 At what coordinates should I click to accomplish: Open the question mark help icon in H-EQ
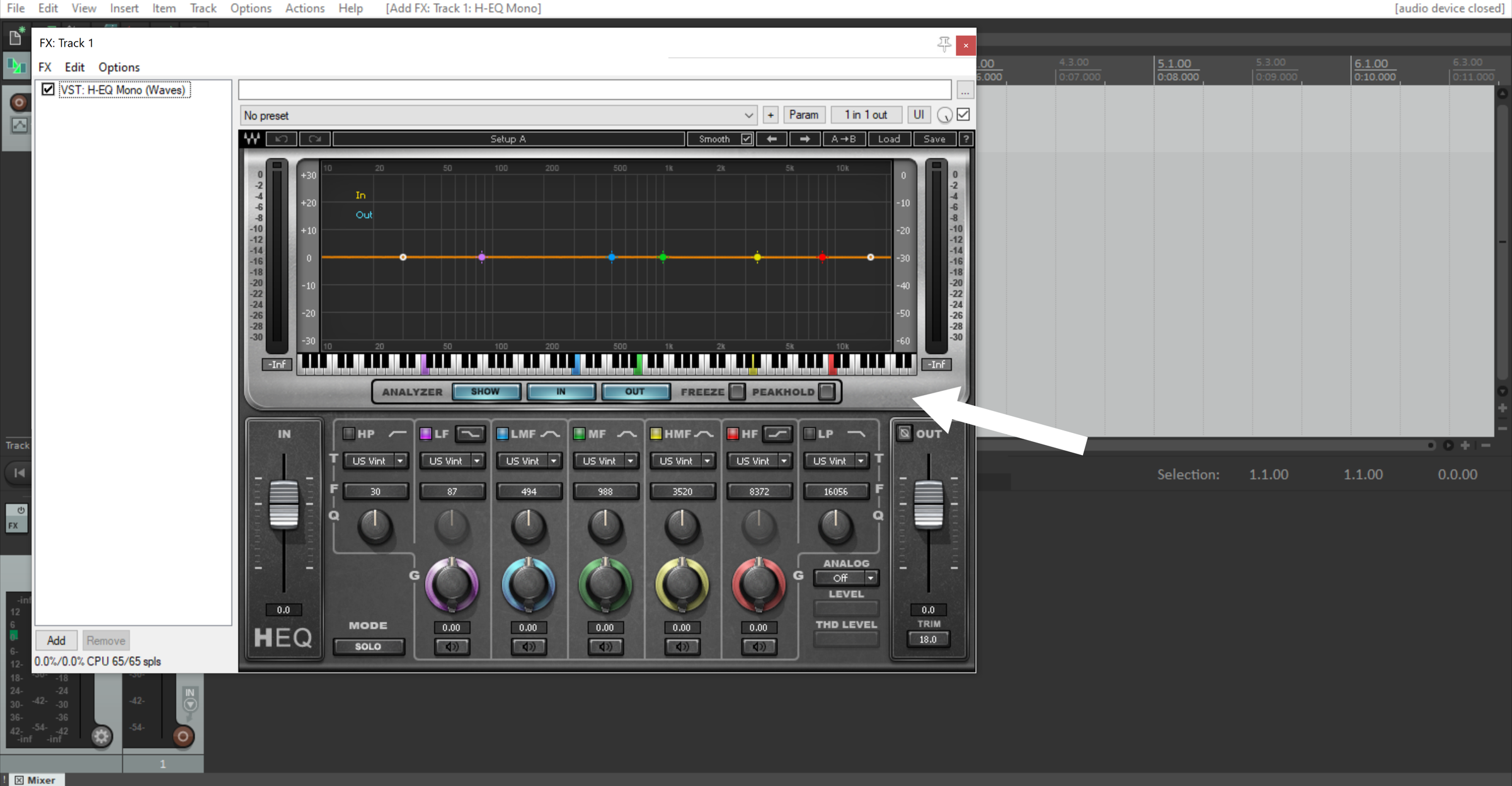[966, 139]
